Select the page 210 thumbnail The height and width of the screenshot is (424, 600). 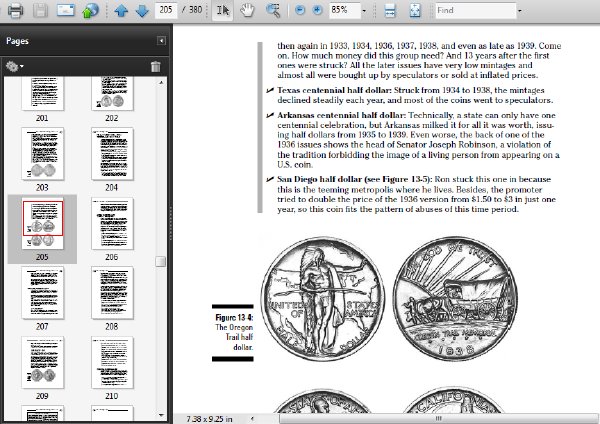112,362
